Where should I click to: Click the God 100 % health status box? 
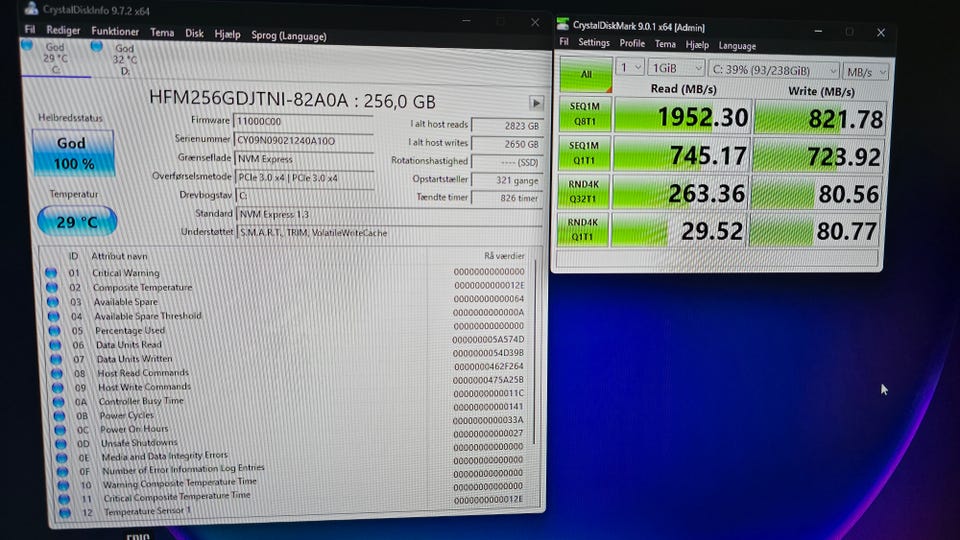click(x=73, y=153)
